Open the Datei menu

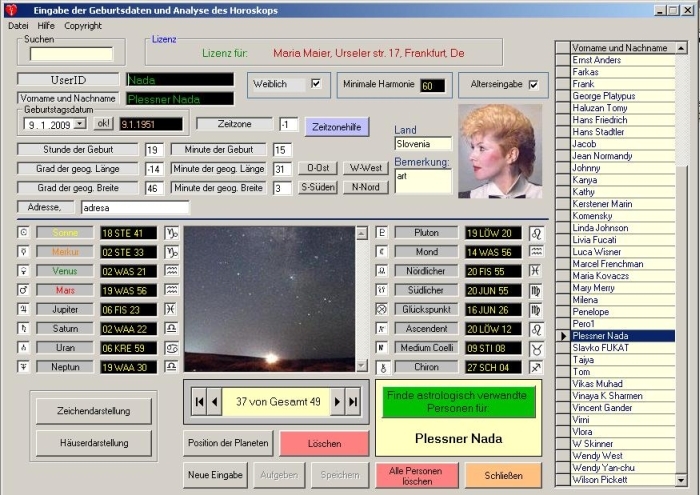pos(18,25)
